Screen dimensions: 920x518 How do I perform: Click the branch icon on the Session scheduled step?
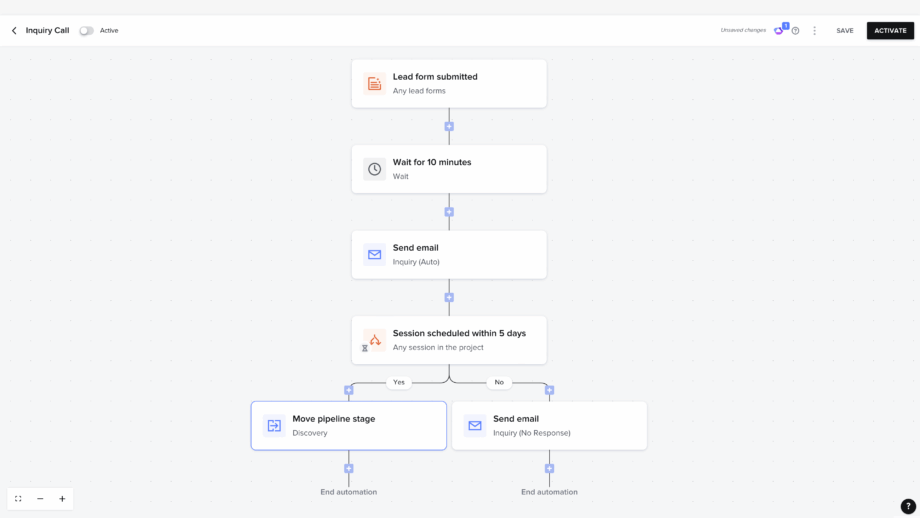click(376, 339)
